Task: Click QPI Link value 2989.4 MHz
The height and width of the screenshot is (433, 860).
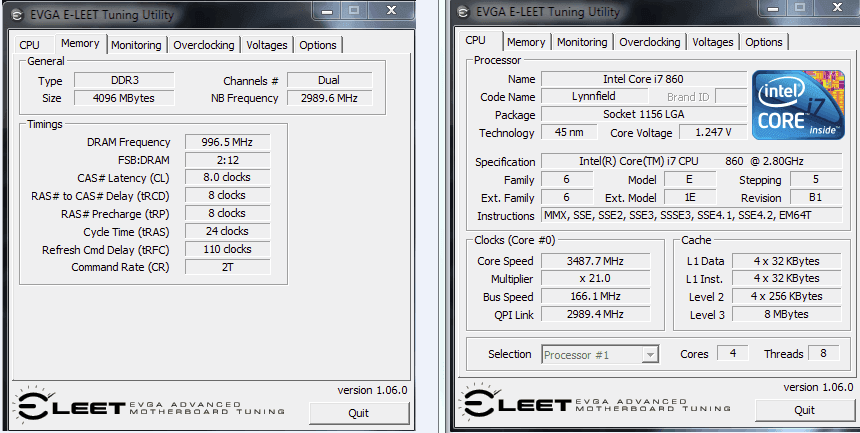Action: 595,314
